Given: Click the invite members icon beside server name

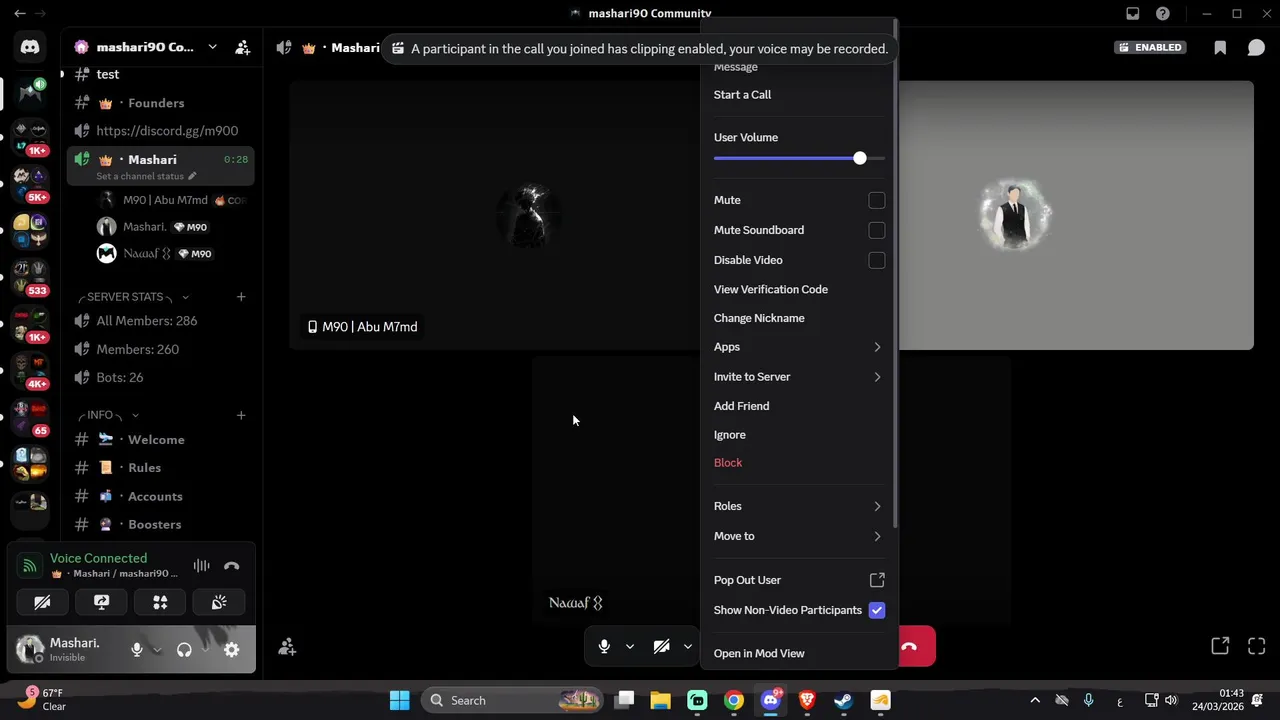Looking at the screenshot, I should pyautogui.click(x=242, y=47).
